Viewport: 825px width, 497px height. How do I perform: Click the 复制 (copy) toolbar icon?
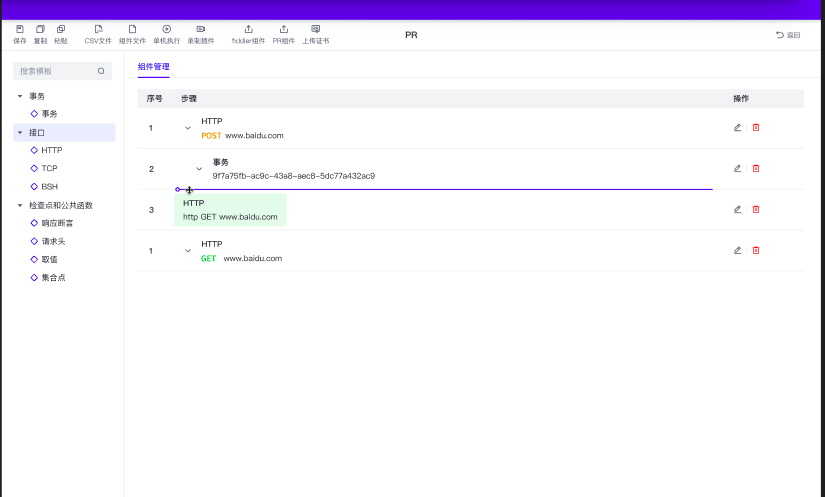[40, 30]
